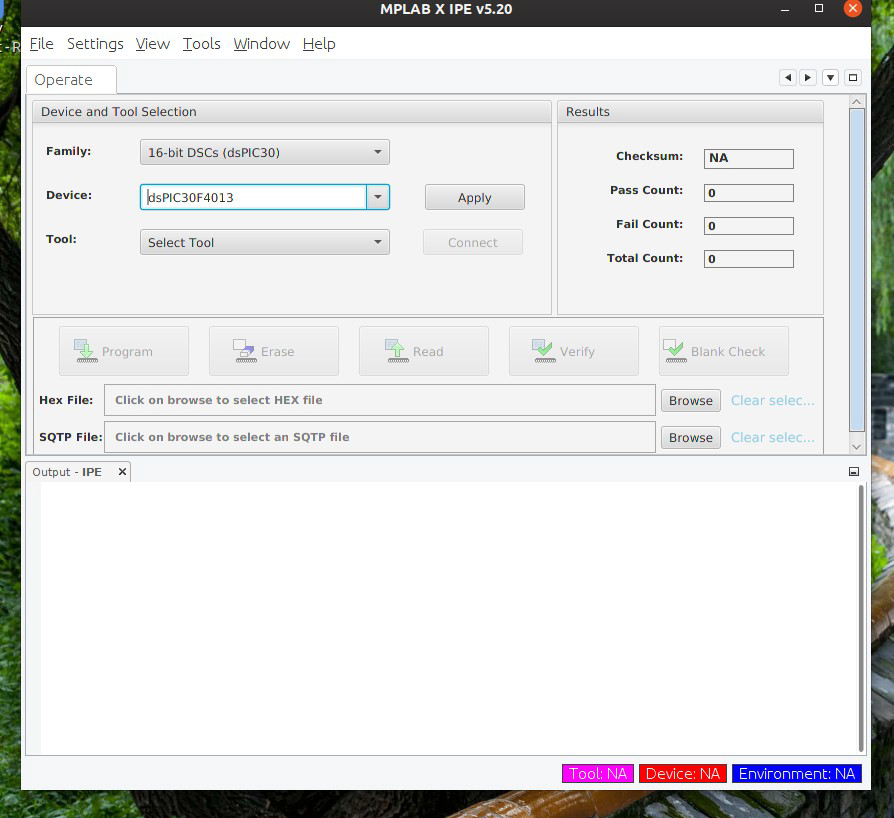The width and height of the screenshot is (894, 818).
Task: Click the Read button
Action: (x=424, y=351)
